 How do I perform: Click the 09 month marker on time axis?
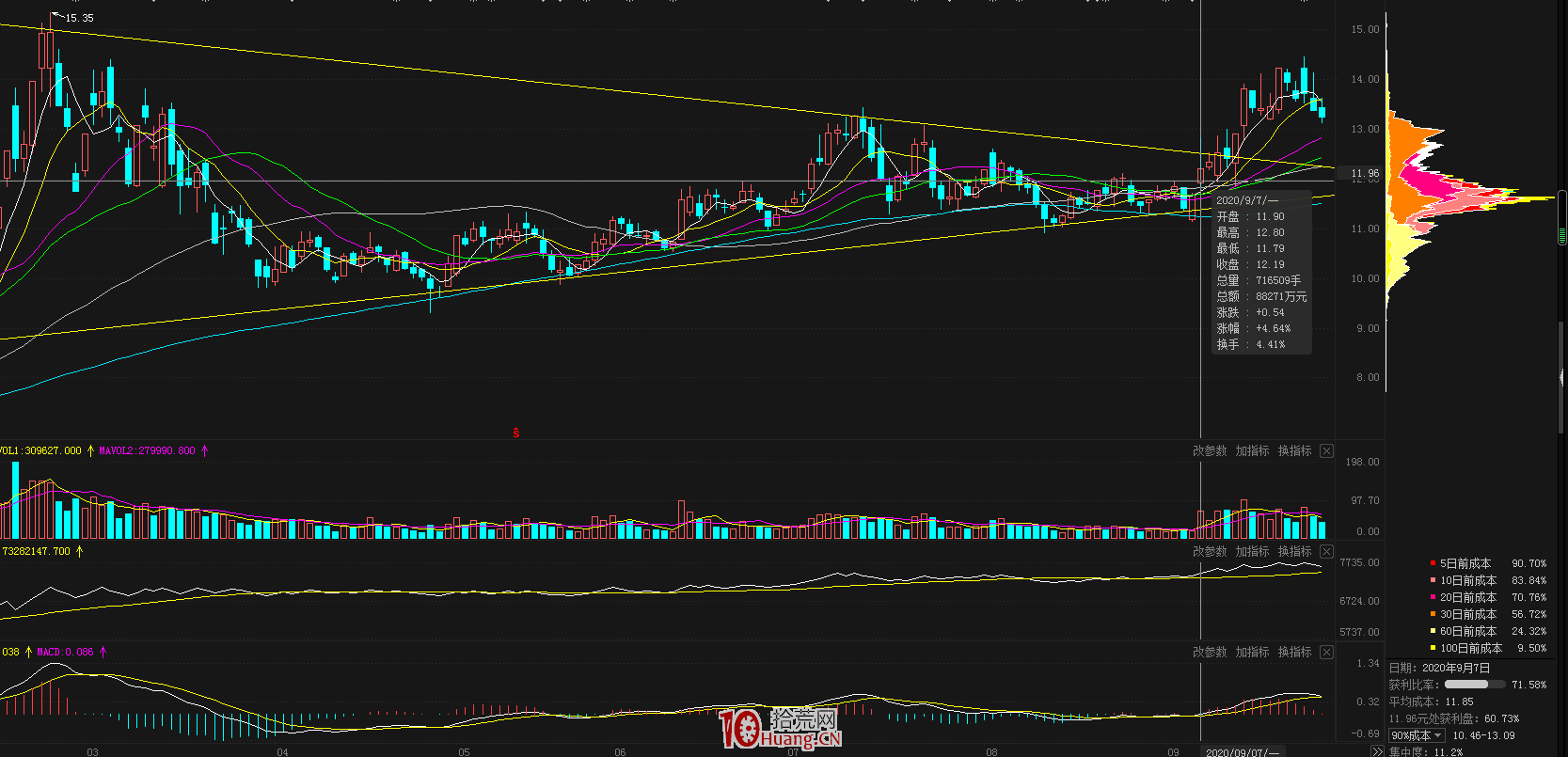(1173, 752)
